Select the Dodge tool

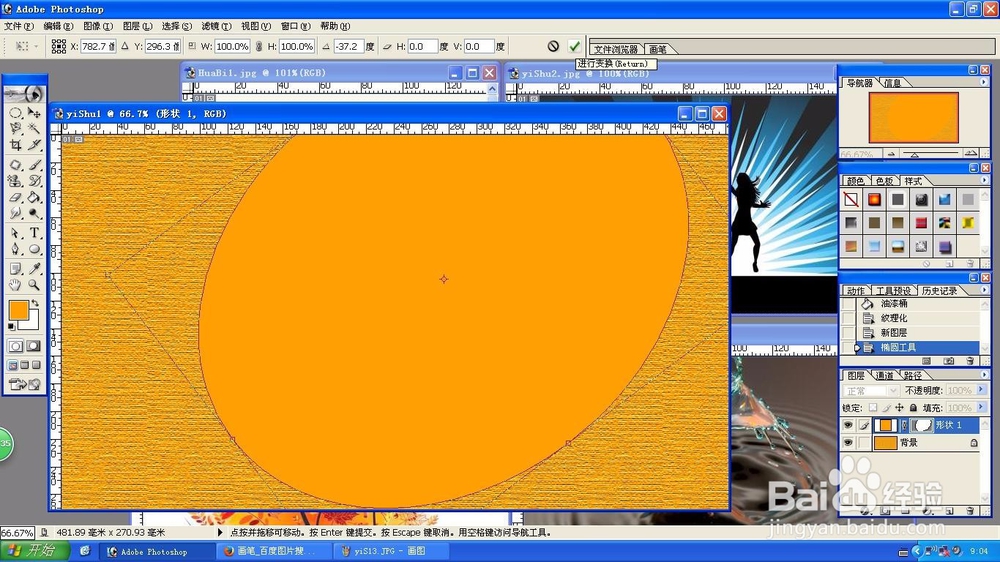34,213
